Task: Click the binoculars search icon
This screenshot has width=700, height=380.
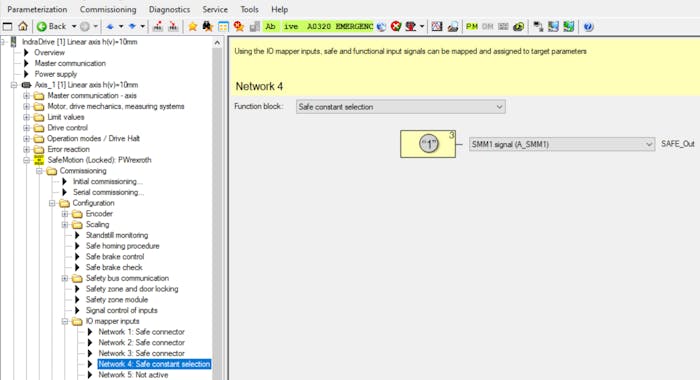Action: (x=208, y=26)
